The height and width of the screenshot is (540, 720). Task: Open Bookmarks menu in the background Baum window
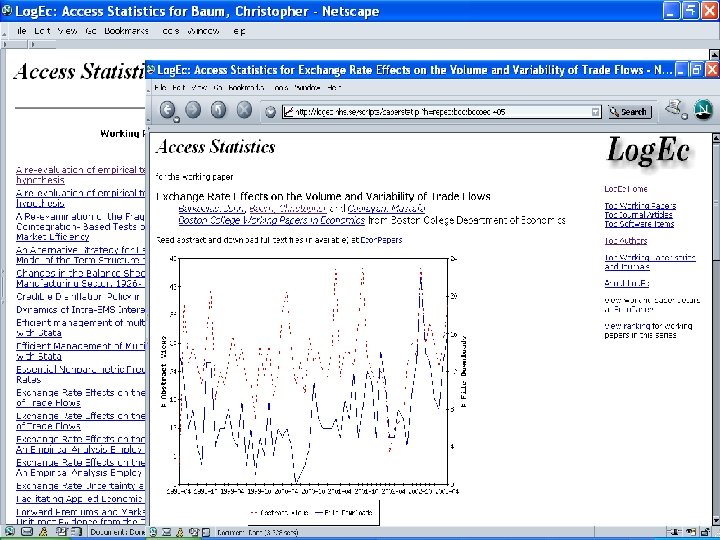(x=126, y=31)
